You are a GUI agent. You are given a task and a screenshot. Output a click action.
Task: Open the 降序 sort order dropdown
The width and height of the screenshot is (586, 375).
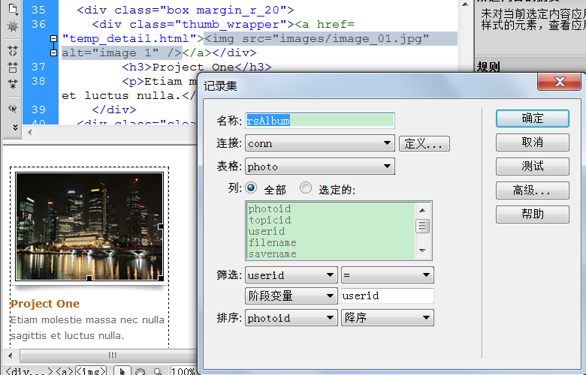click(388, 318)
